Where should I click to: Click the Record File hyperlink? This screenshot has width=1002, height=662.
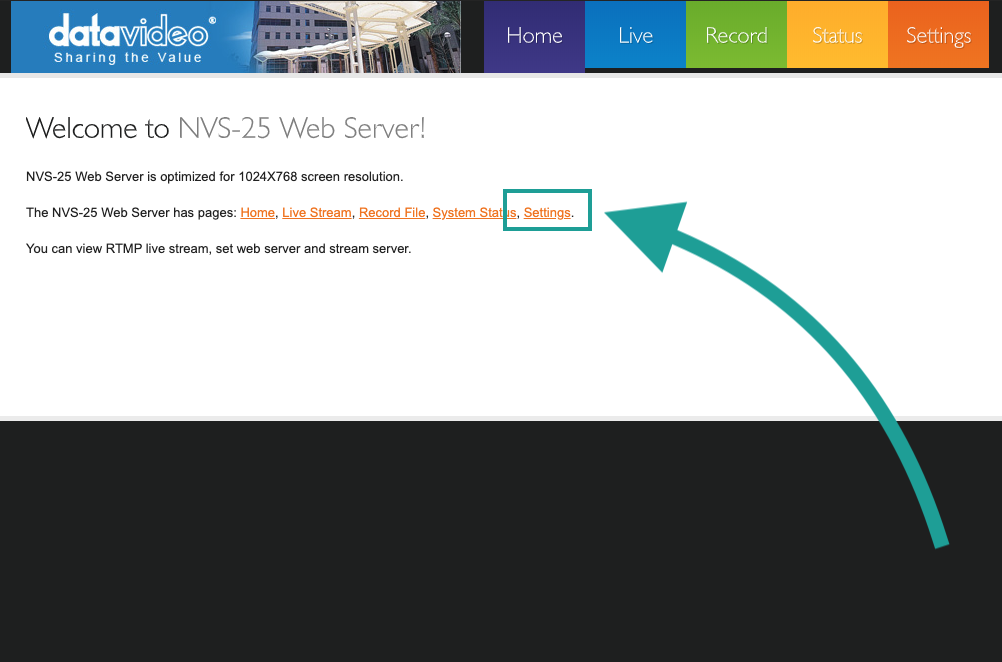(392, 213)
